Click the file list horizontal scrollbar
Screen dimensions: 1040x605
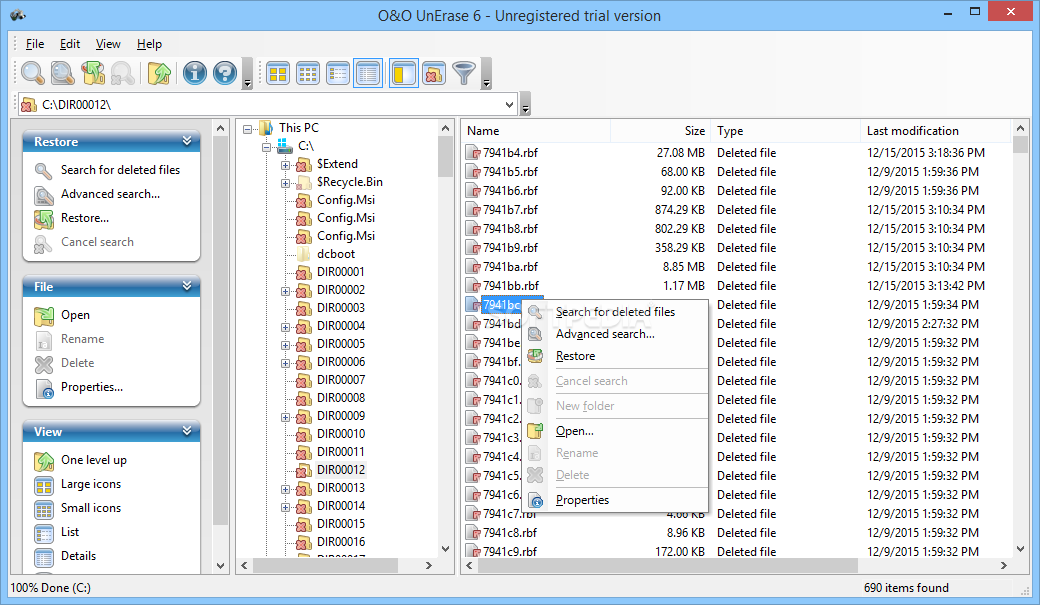point(667,565)
